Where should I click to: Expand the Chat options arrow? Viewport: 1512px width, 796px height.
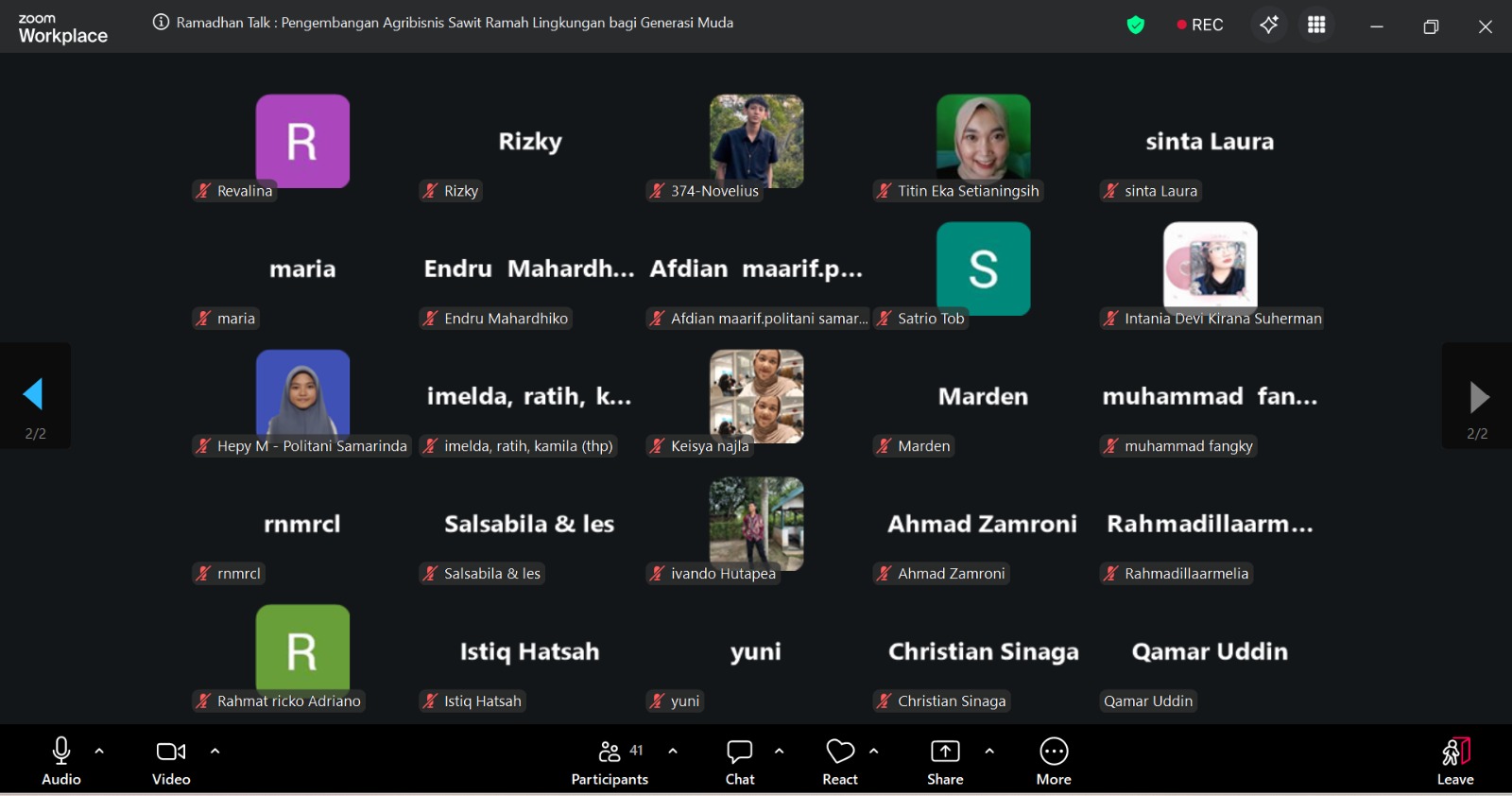(x=780, y=752)
